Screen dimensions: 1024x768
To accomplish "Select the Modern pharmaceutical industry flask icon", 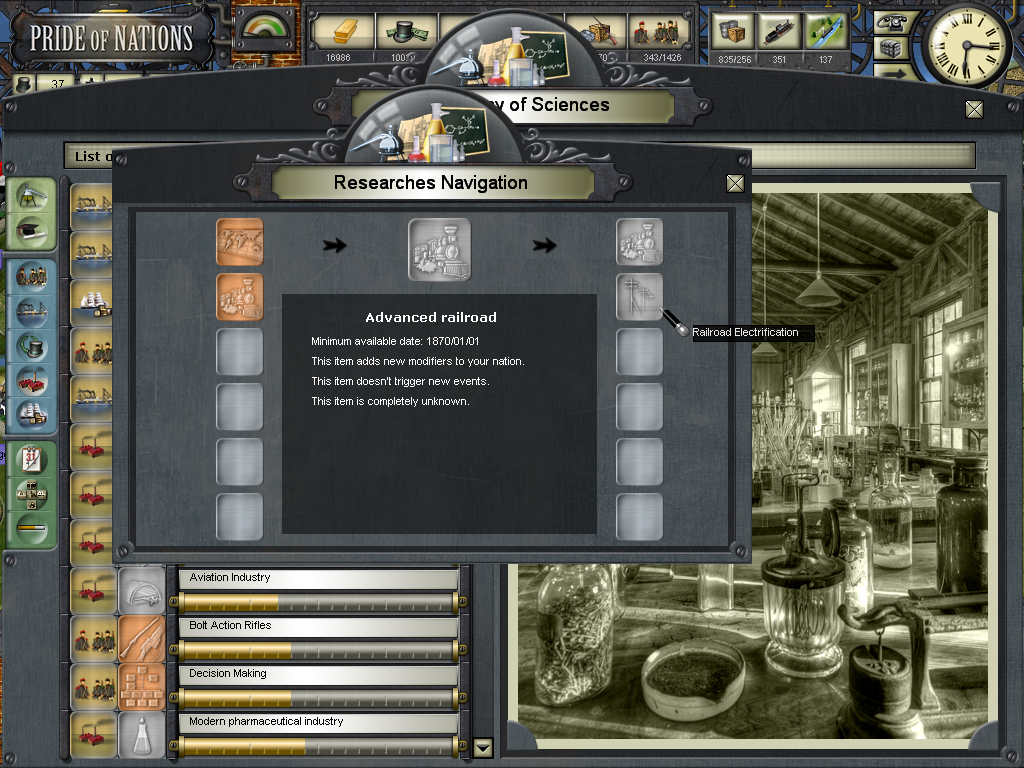I will (141, 734).
